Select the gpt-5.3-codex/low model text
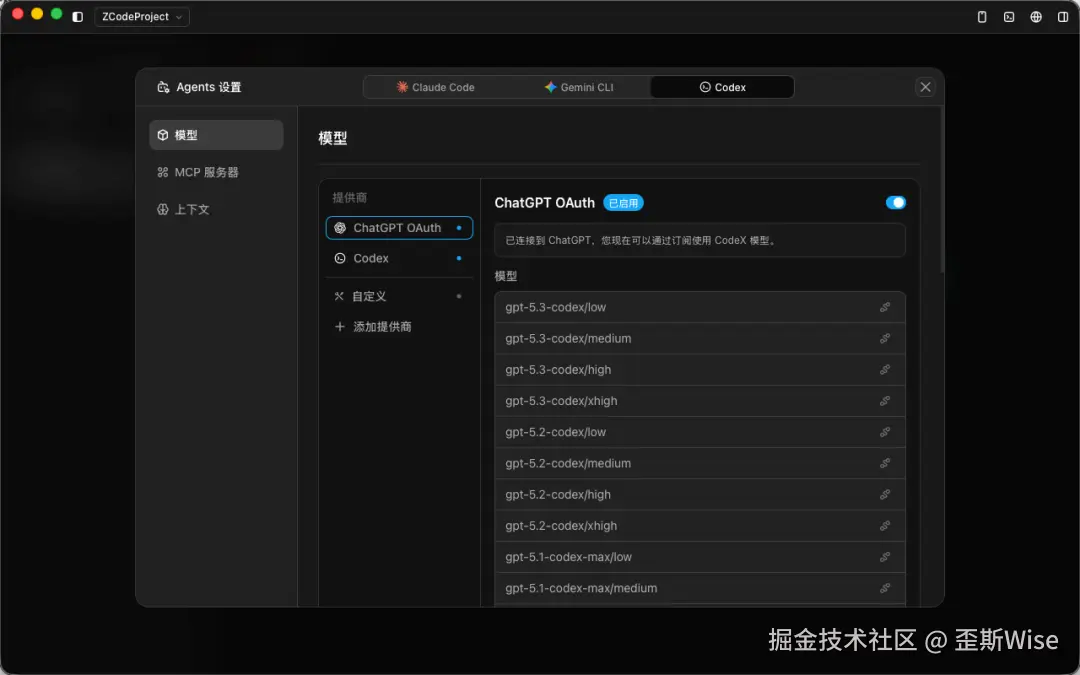1080x675 pixels. click(x=555, y=307)
